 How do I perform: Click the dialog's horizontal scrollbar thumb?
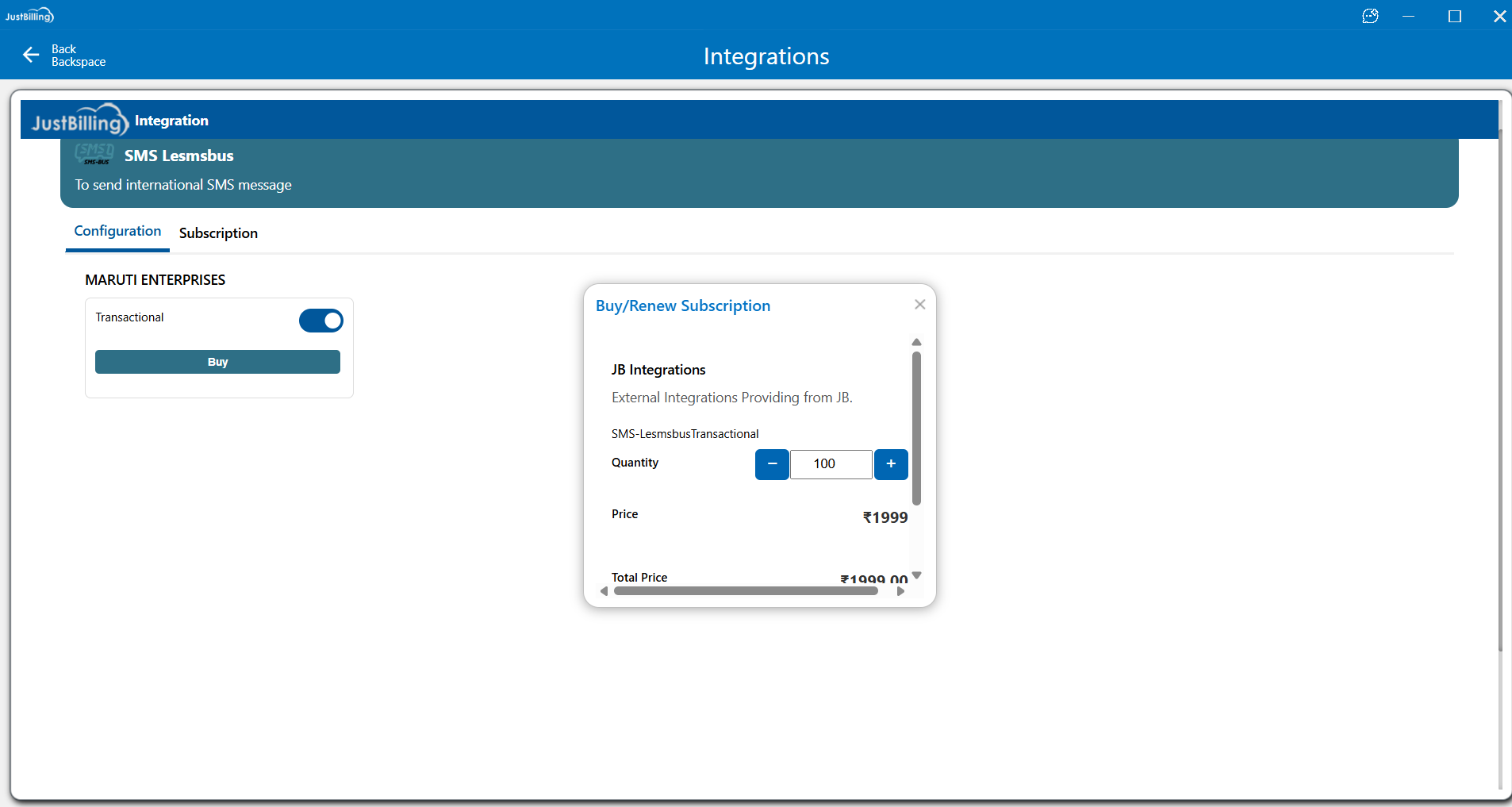746,591
